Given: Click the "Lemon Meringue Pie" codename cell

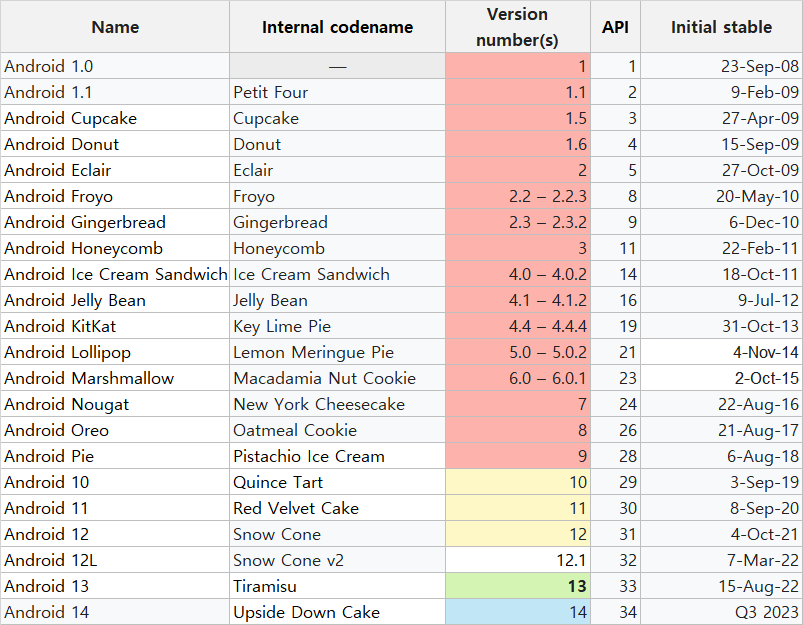Looking at the screenshot, I should coord(337,352).
